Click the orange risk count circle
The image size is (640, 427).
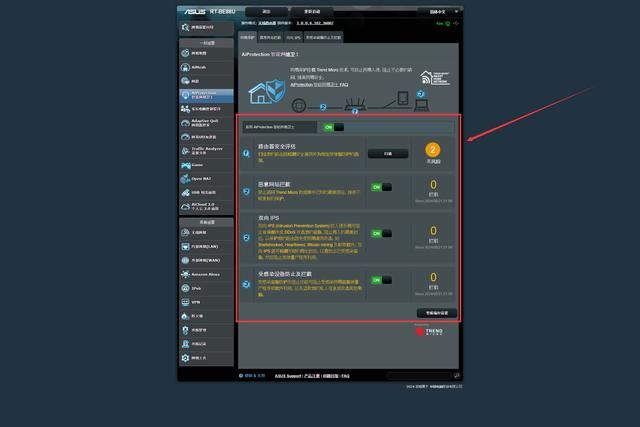coord(433,150)
